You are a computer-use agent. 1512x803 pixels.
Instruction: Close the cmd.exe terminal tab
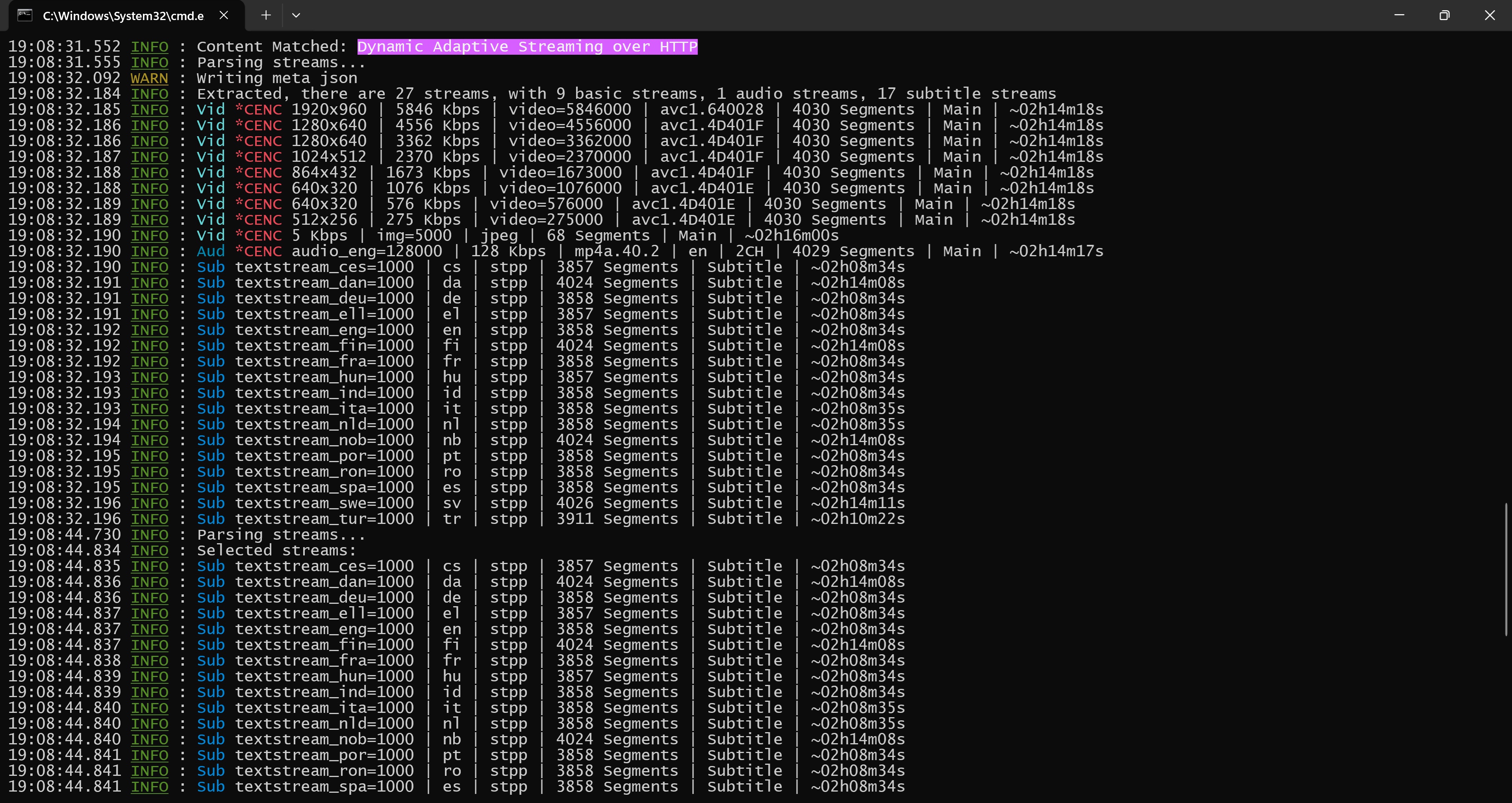224,15
